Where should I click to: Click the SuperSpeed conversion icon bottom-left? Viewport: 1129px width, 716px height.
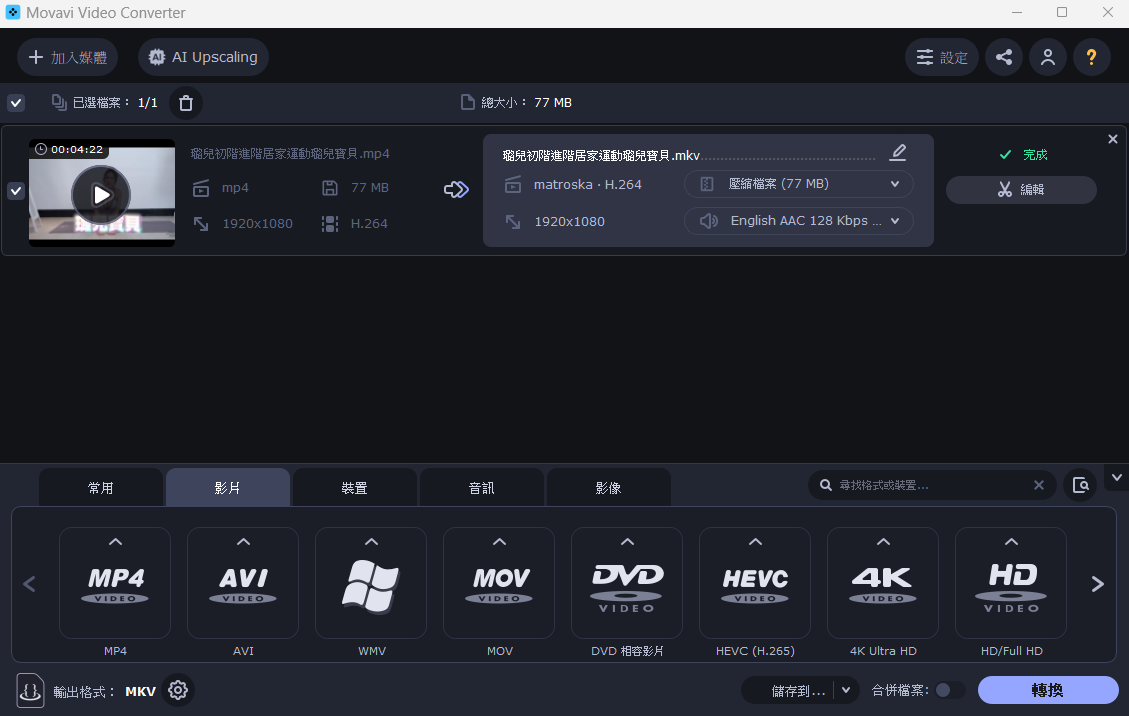(30, 691)
